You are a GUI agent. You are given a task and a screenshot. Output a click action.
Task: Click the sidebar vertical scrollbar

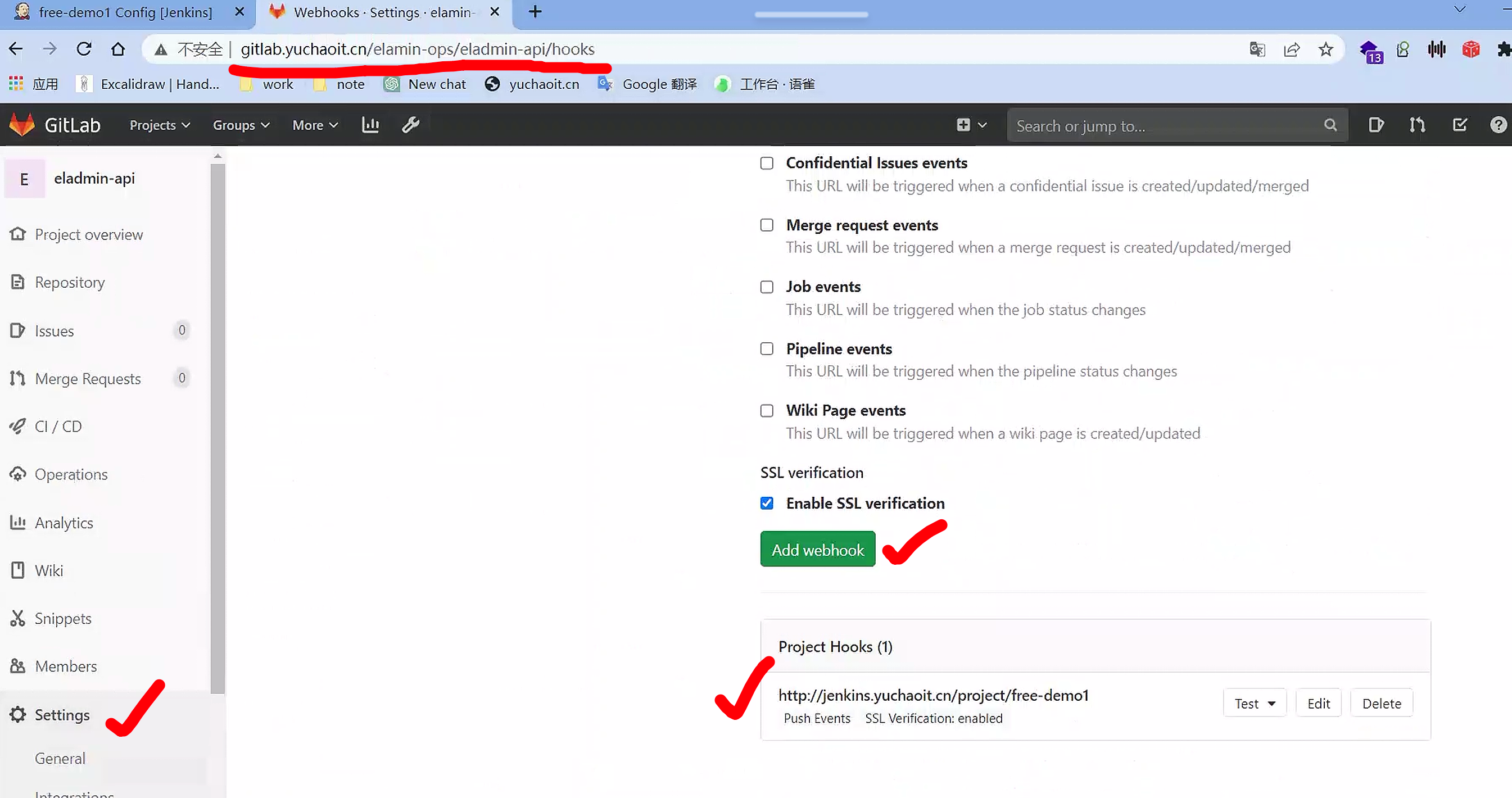(218, 428)
